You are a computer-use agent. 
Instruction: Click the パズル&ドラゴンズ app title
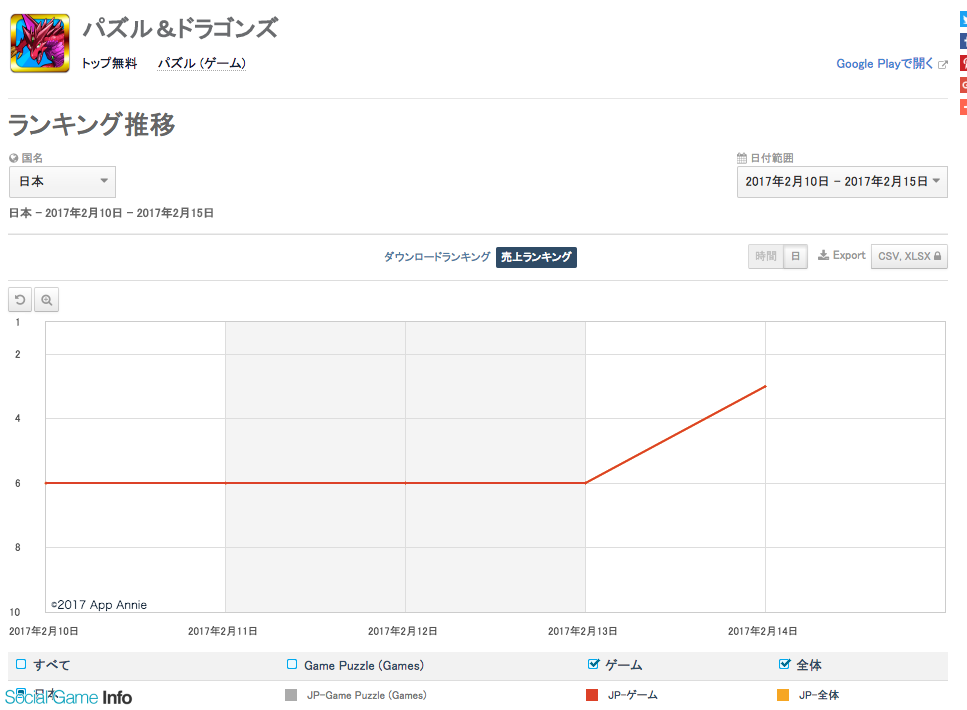click(180, 28)
